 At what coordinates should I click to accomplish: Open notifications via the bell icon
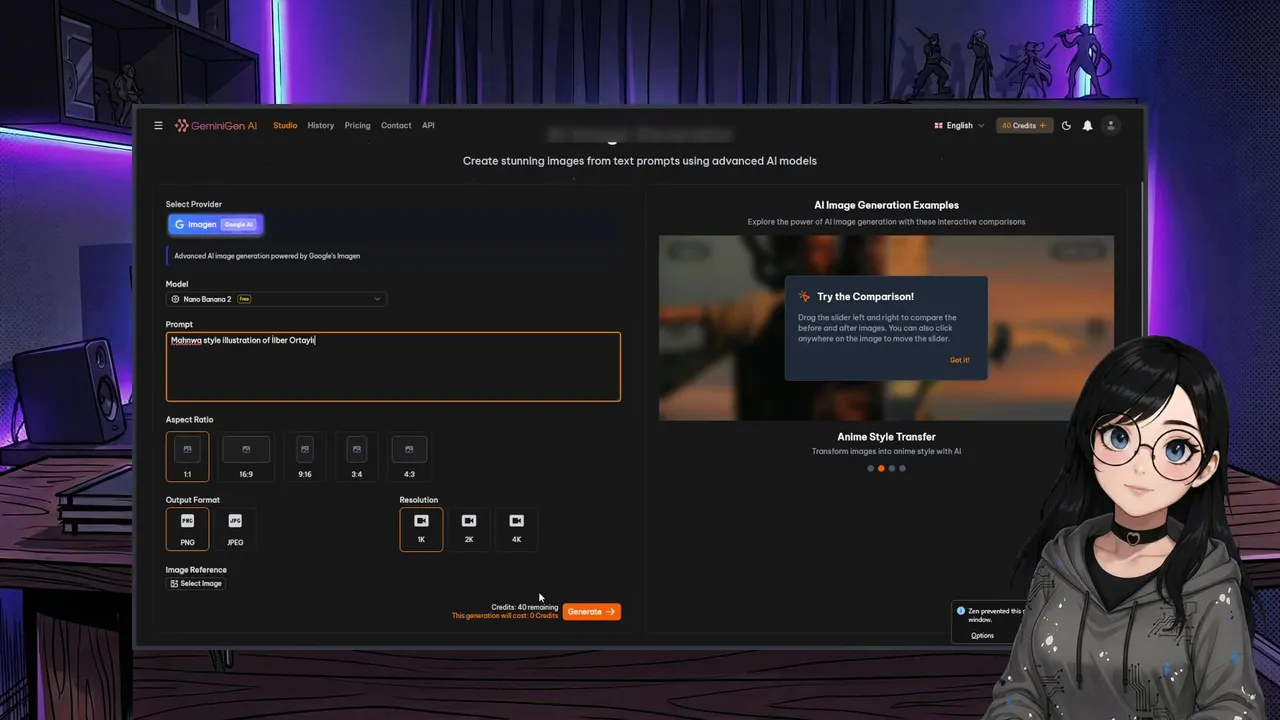1087,126
